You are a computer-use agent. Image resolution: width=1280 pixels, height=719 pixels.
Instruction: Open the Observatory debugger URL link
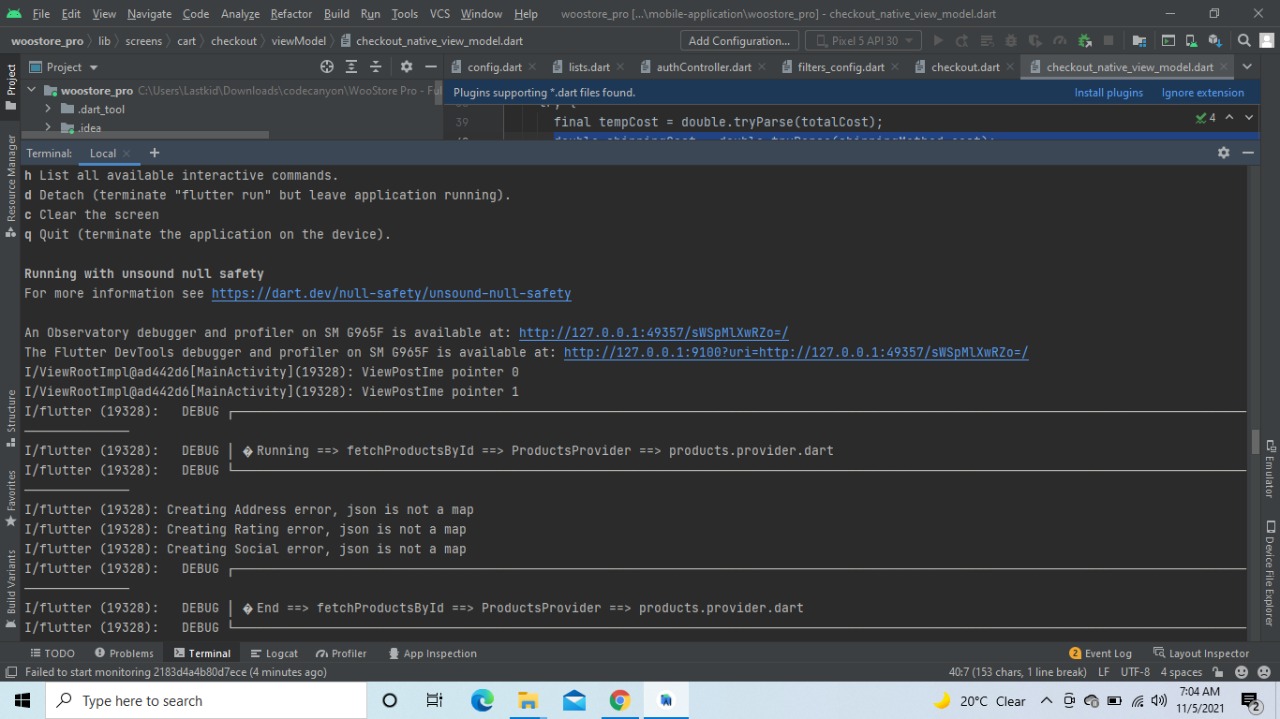(654, 332)
